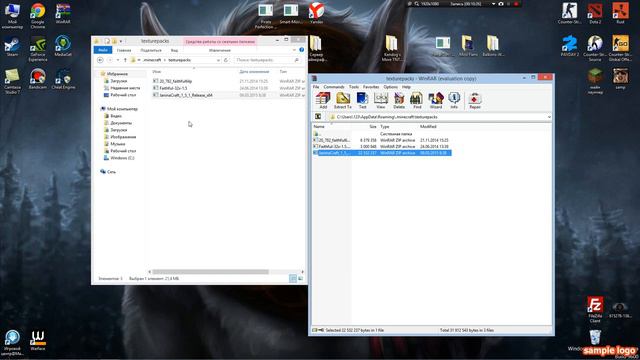Select highlighted IaniteCraft archive in WinRAR
640x360 pixels.
[382, 153]
